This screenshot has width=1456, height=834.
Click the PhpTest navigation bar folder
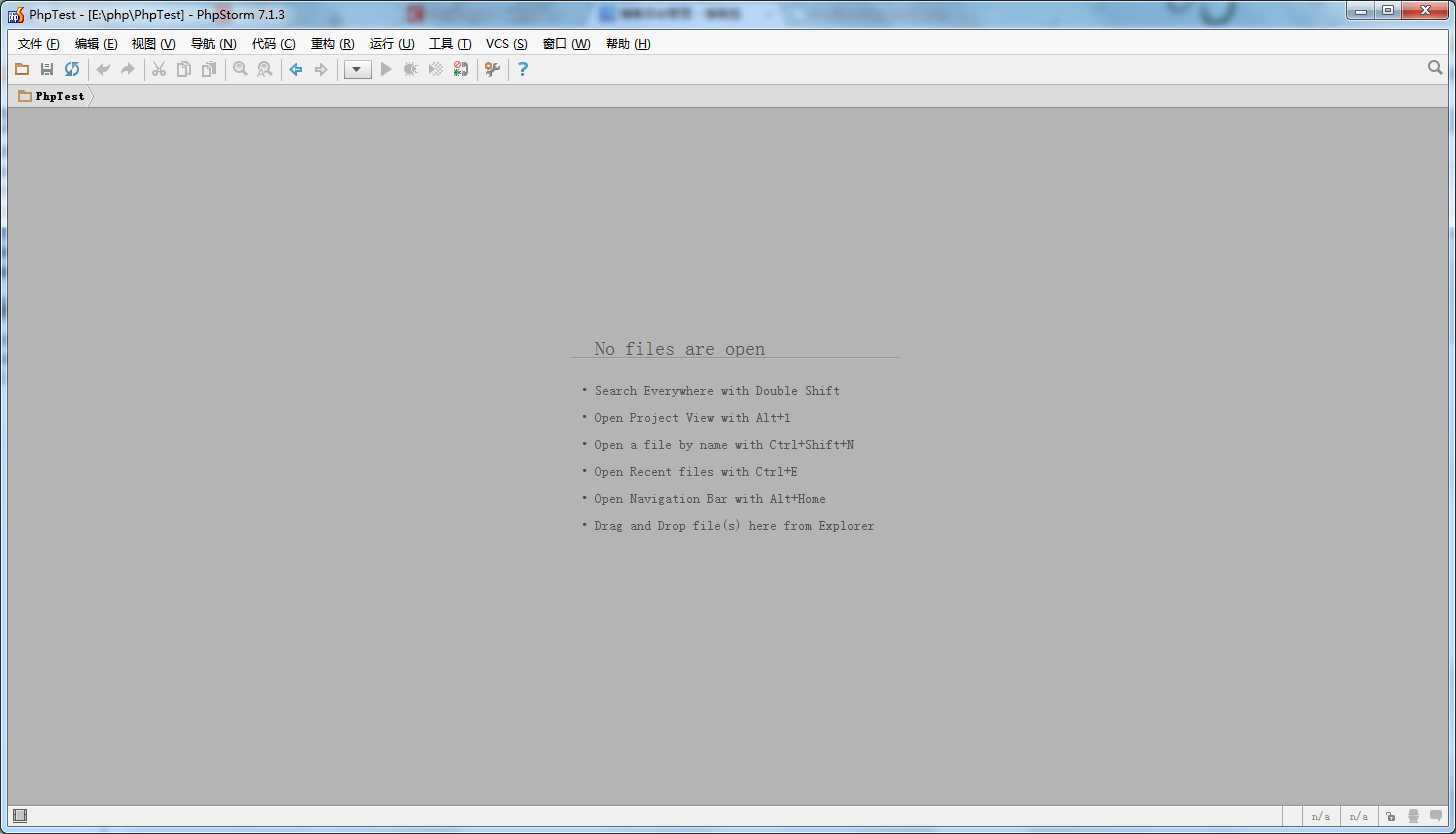[52, 96]
